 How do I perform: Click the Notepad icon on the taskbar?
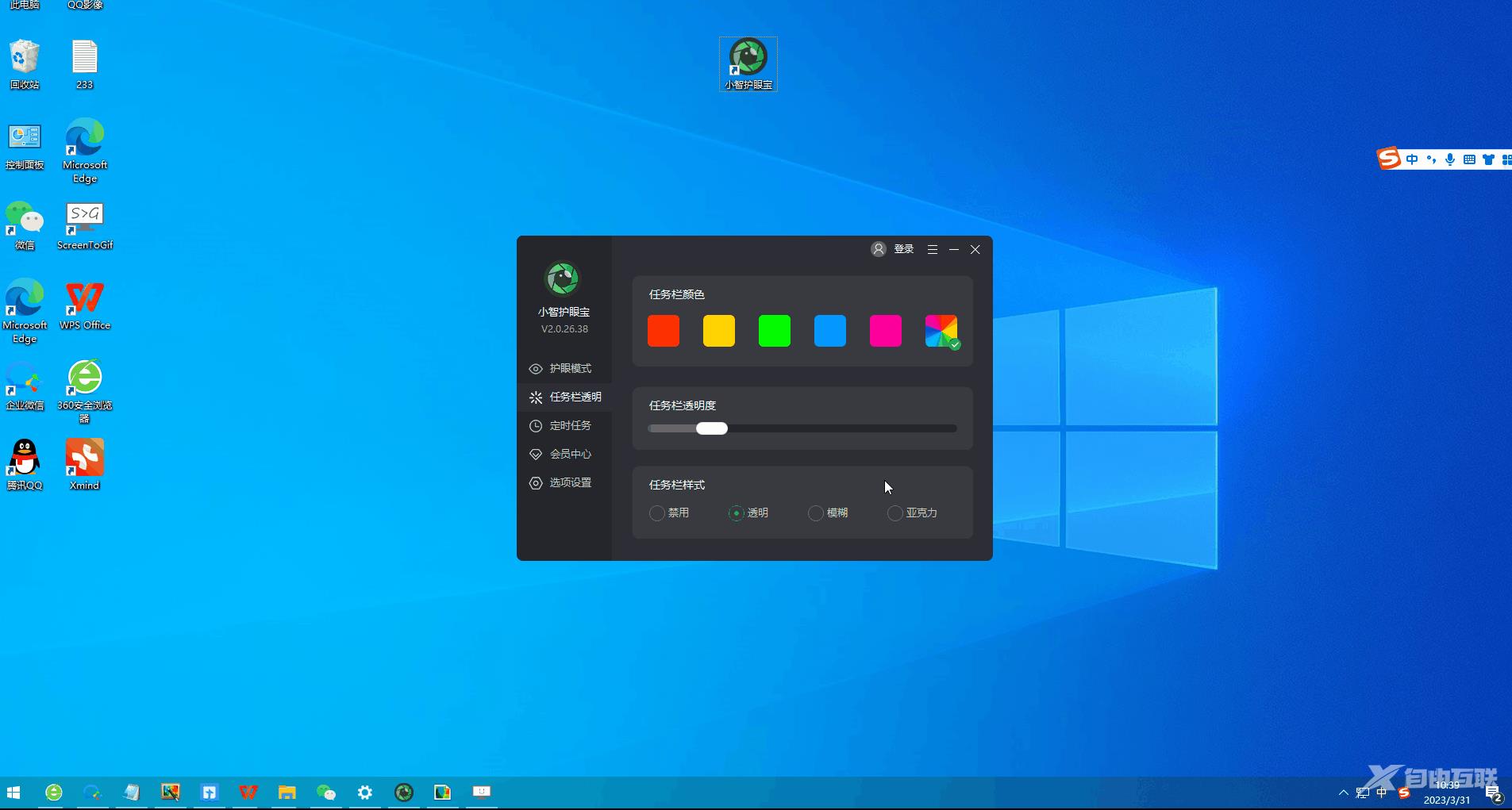coord(131,793)
